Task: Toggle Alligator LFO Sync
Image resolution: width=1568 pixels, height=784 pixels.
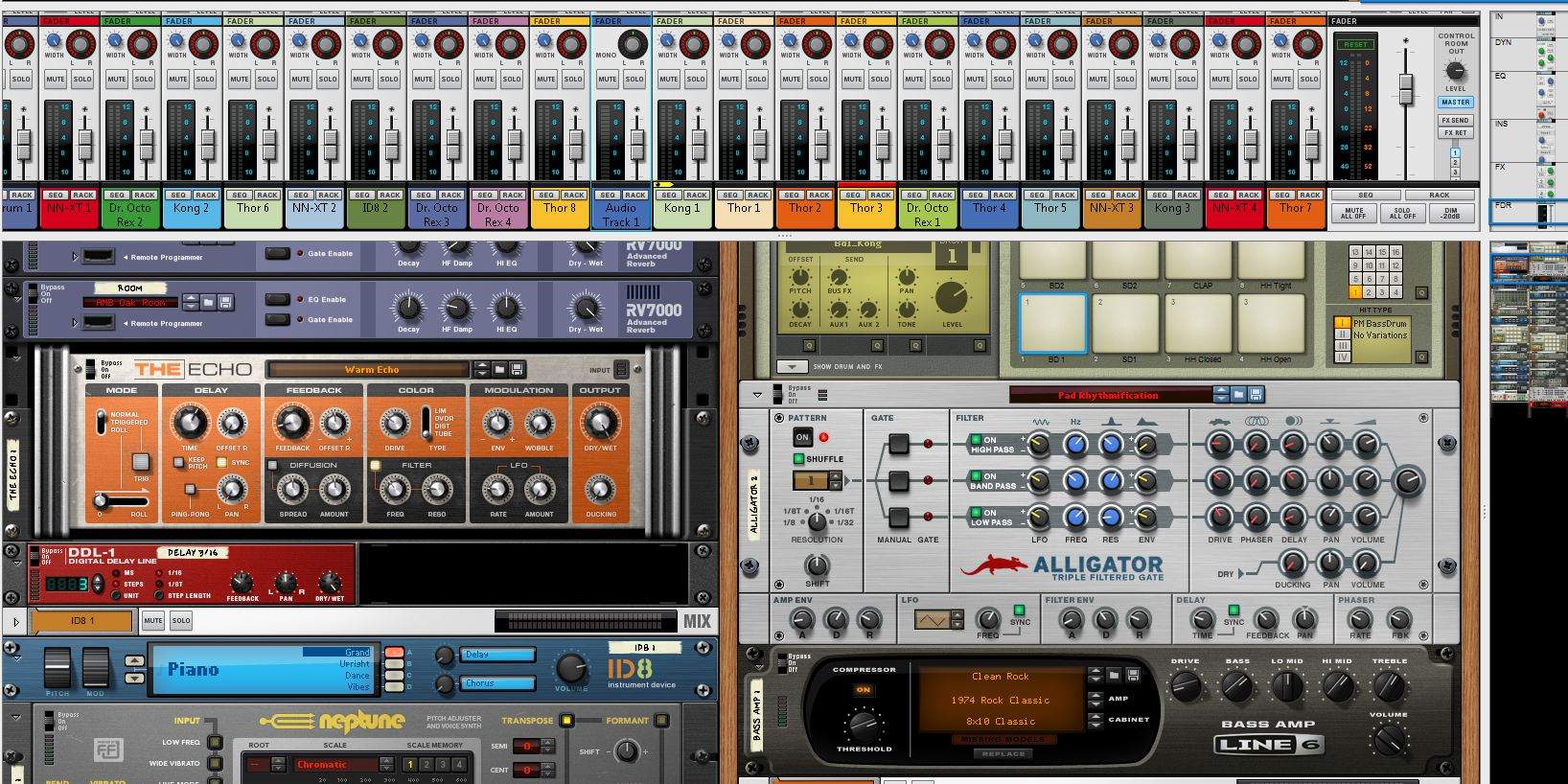Action: tap(1020, 610)
